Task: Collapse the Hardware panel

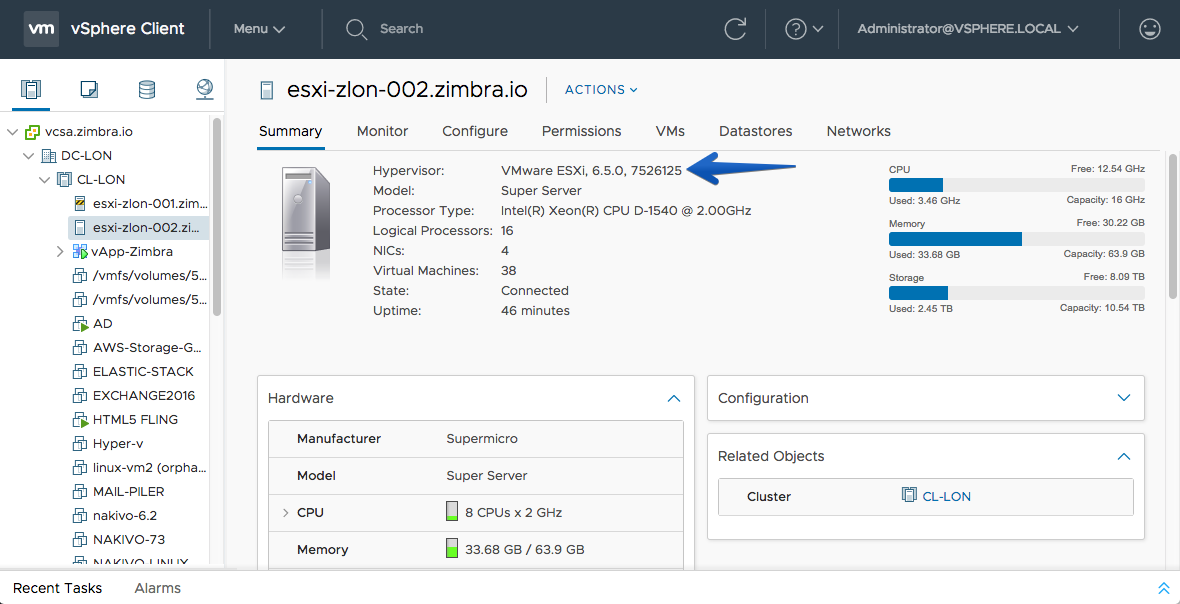Action: (674, 399)
